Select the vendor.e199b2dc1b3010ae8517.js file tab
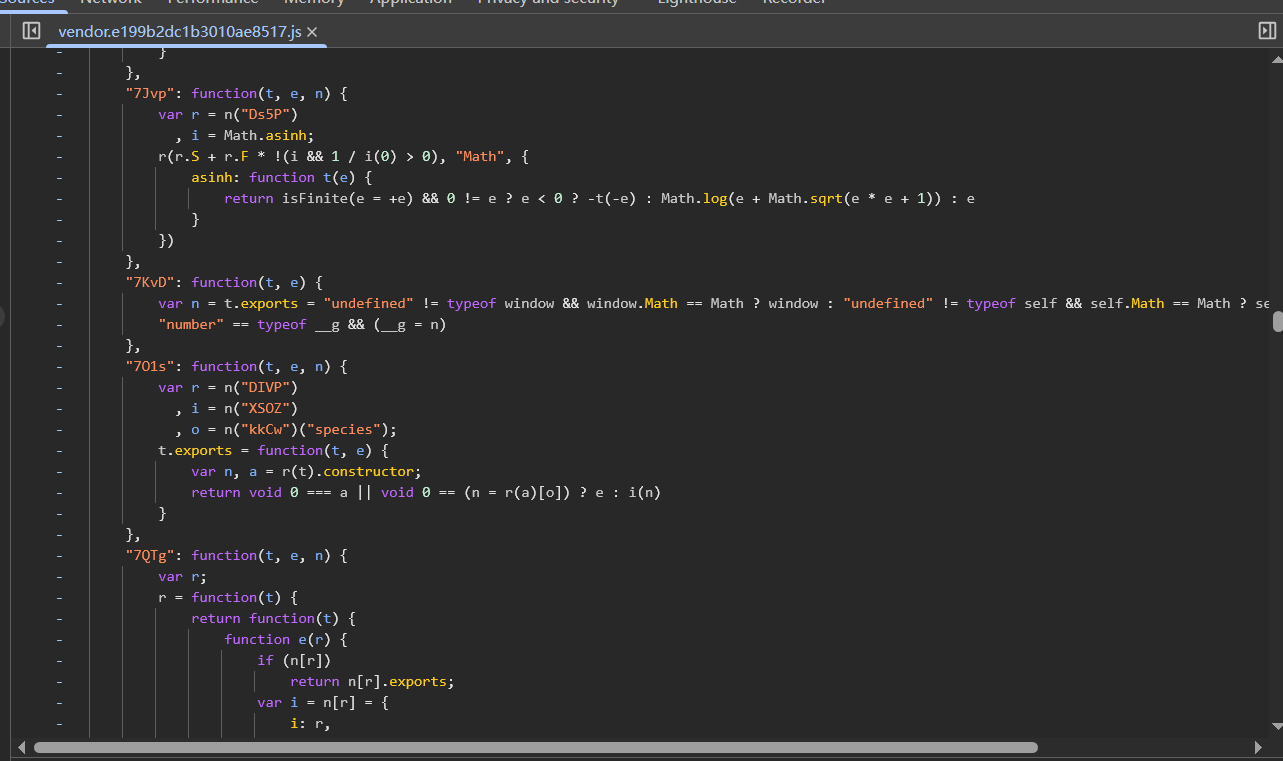1283x761 pixels. [179, 32]
